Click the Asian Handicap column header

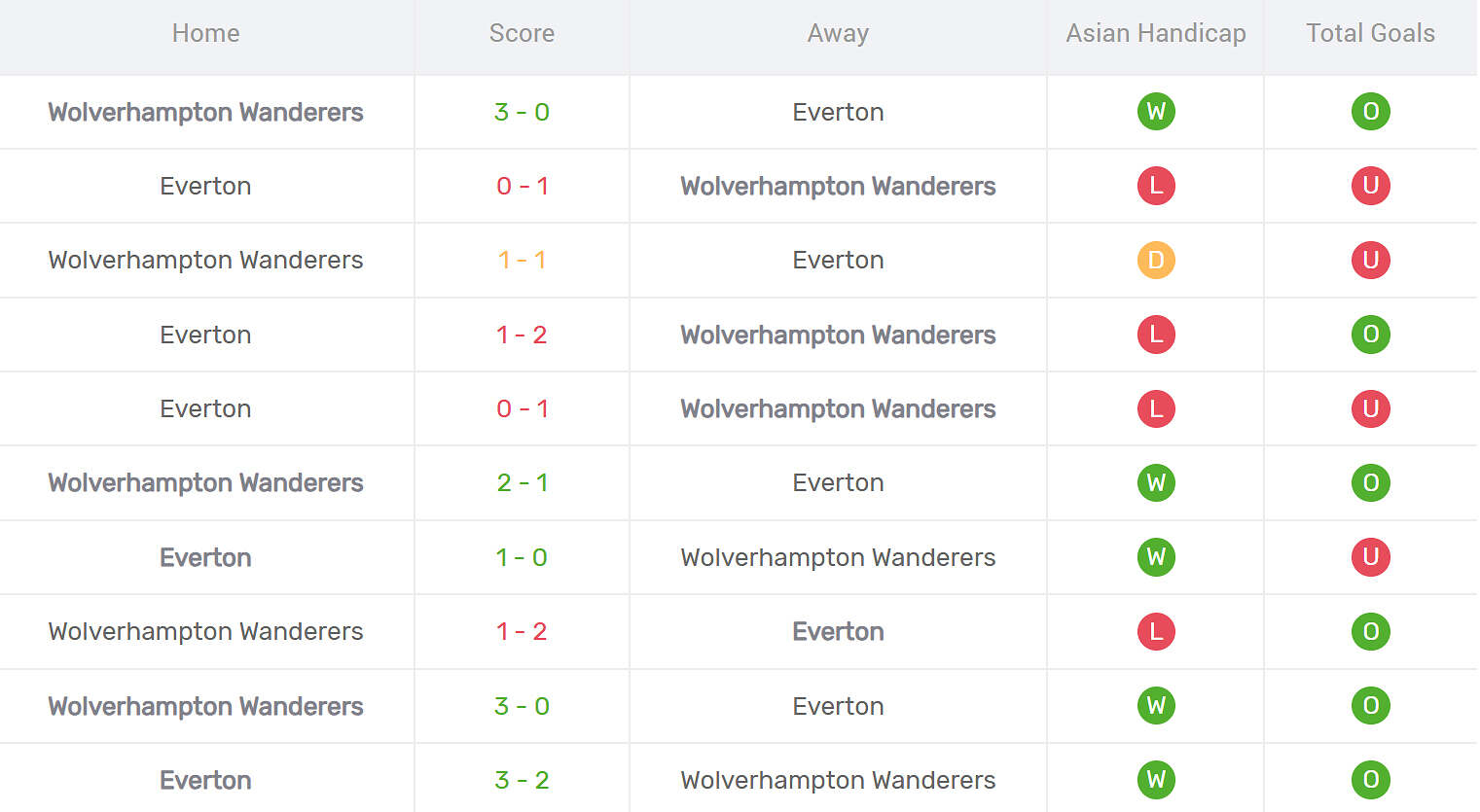point(1156,34)
